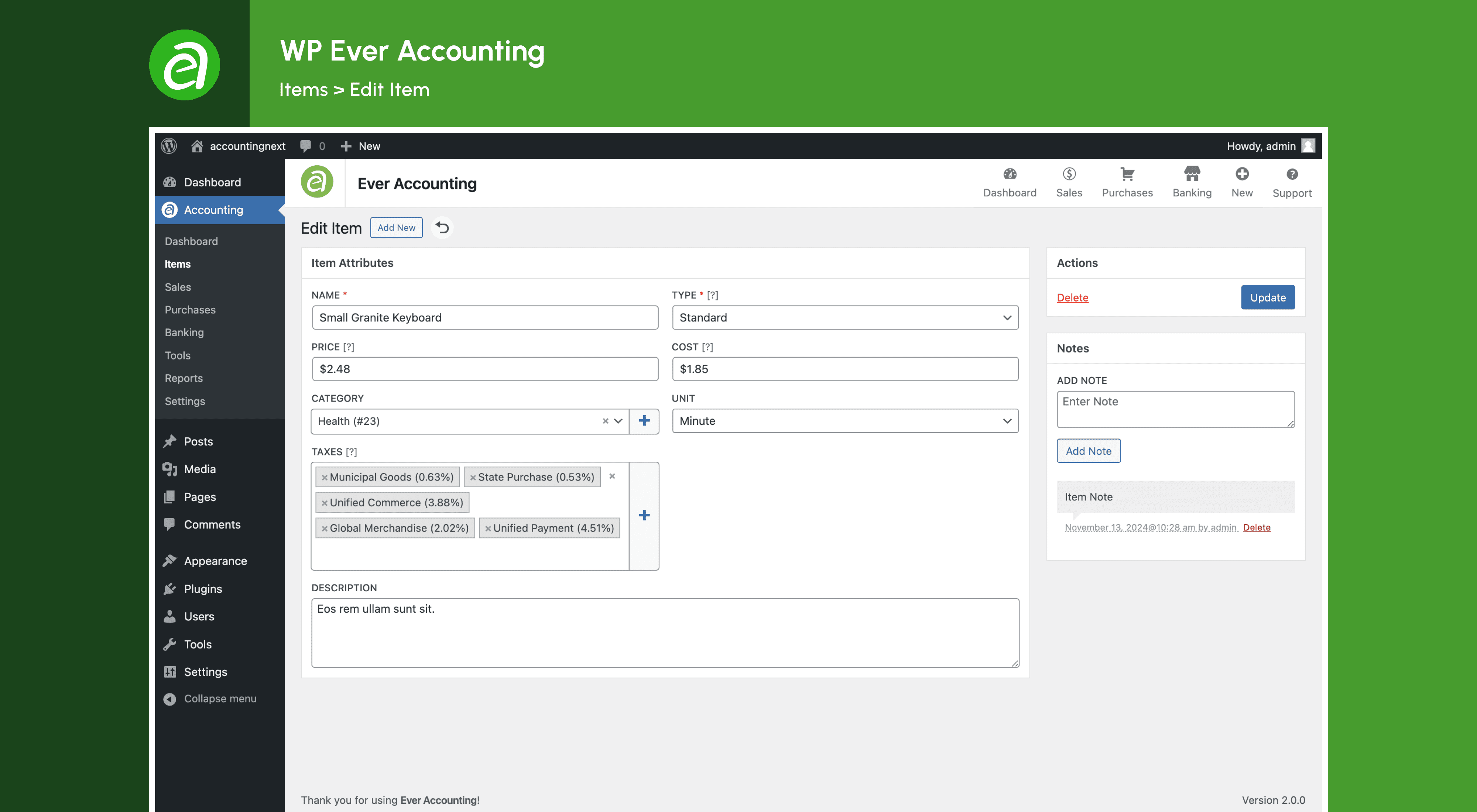Click the Taxes help [?] marker

pos(351,451)
